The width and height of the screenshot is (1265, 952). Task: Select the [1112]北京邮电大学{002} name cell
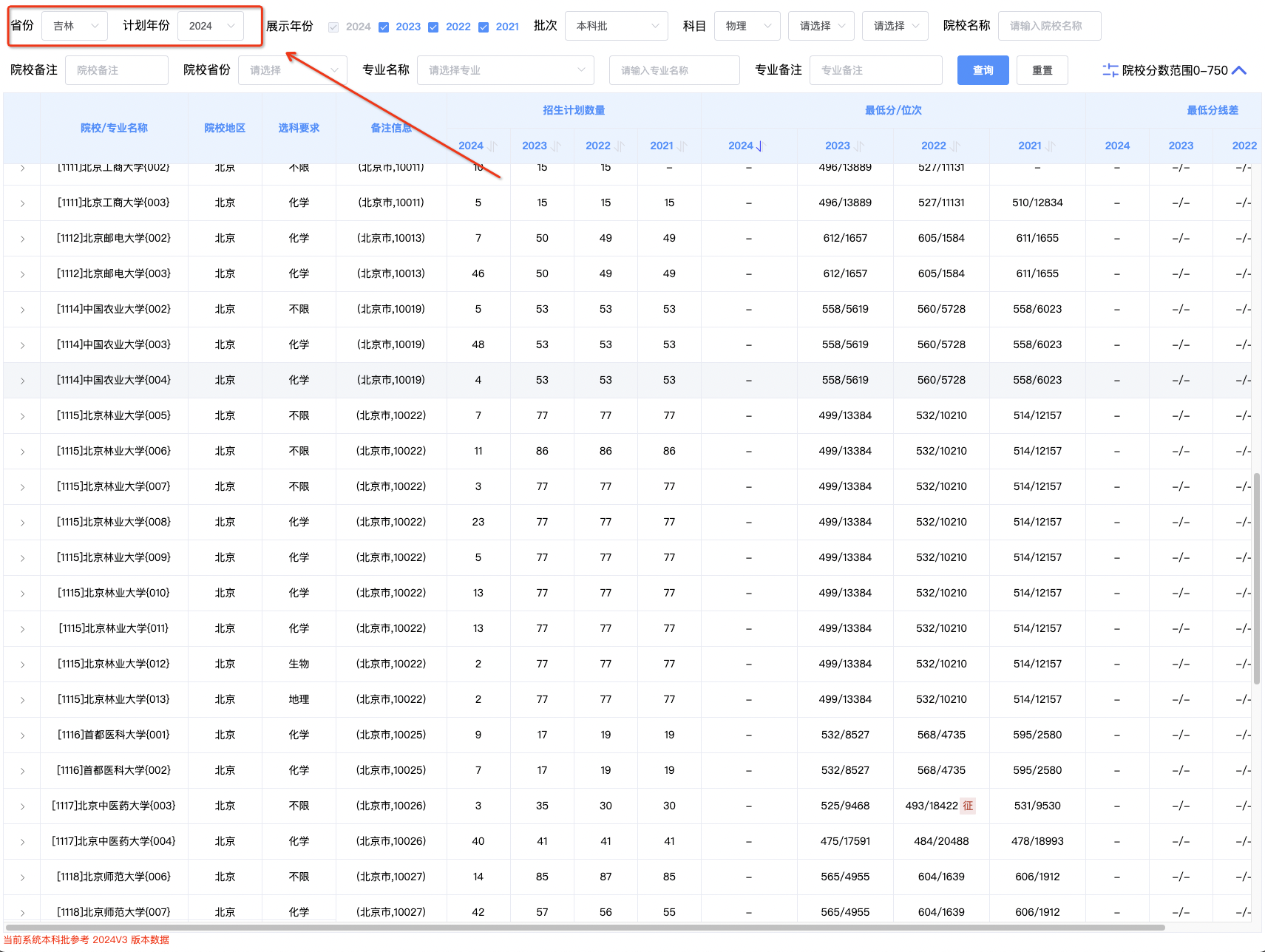tap(114, 238)
